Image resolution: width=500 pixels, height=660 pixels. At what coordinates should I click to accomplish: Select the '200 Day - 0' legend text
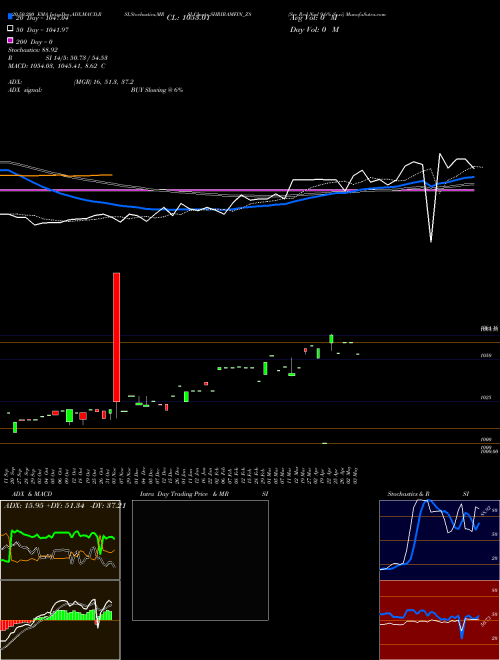(34, 42)
